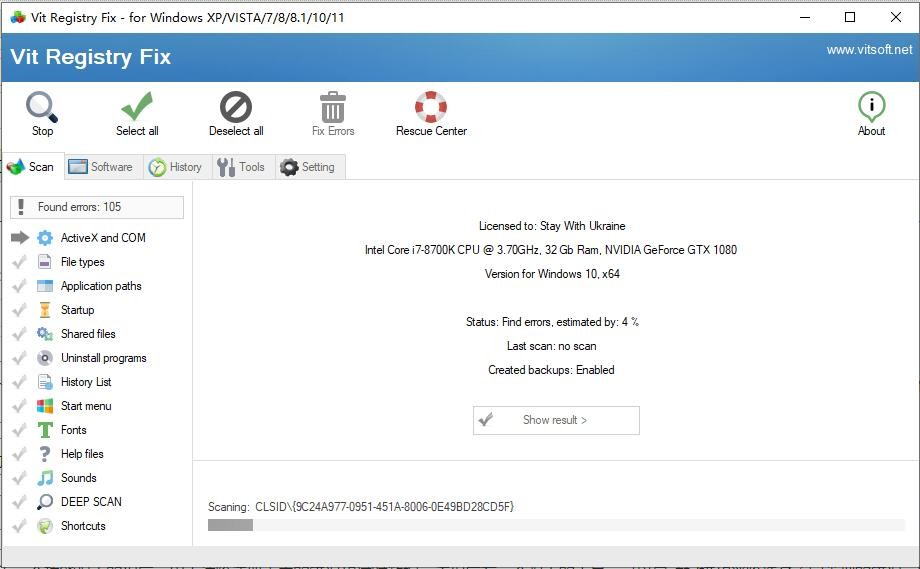Open the Rescue Center lifebuoy

coord(431,107)
